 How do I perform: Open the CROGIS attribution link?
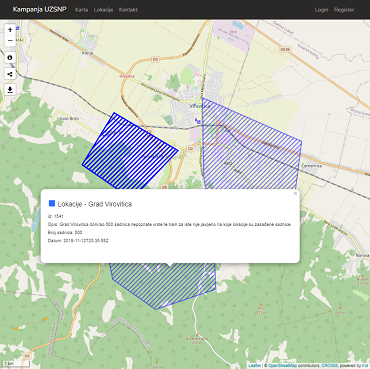pyautogui.click(x=329, y=366)
